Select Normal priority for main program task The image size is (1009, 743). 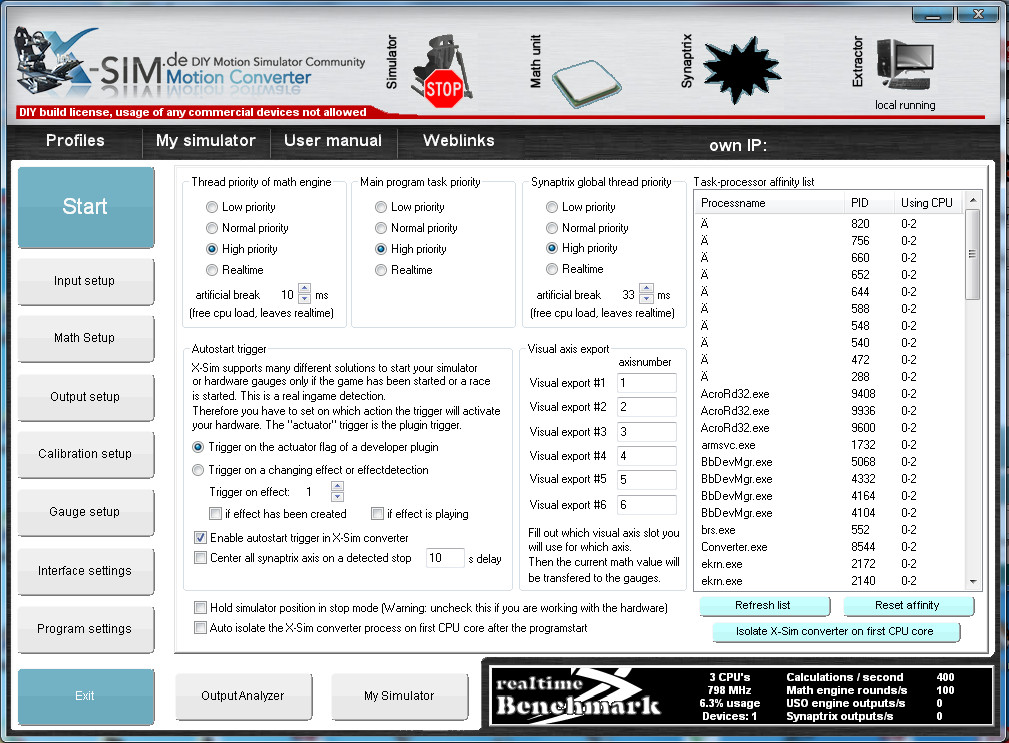tap(382, 228)
